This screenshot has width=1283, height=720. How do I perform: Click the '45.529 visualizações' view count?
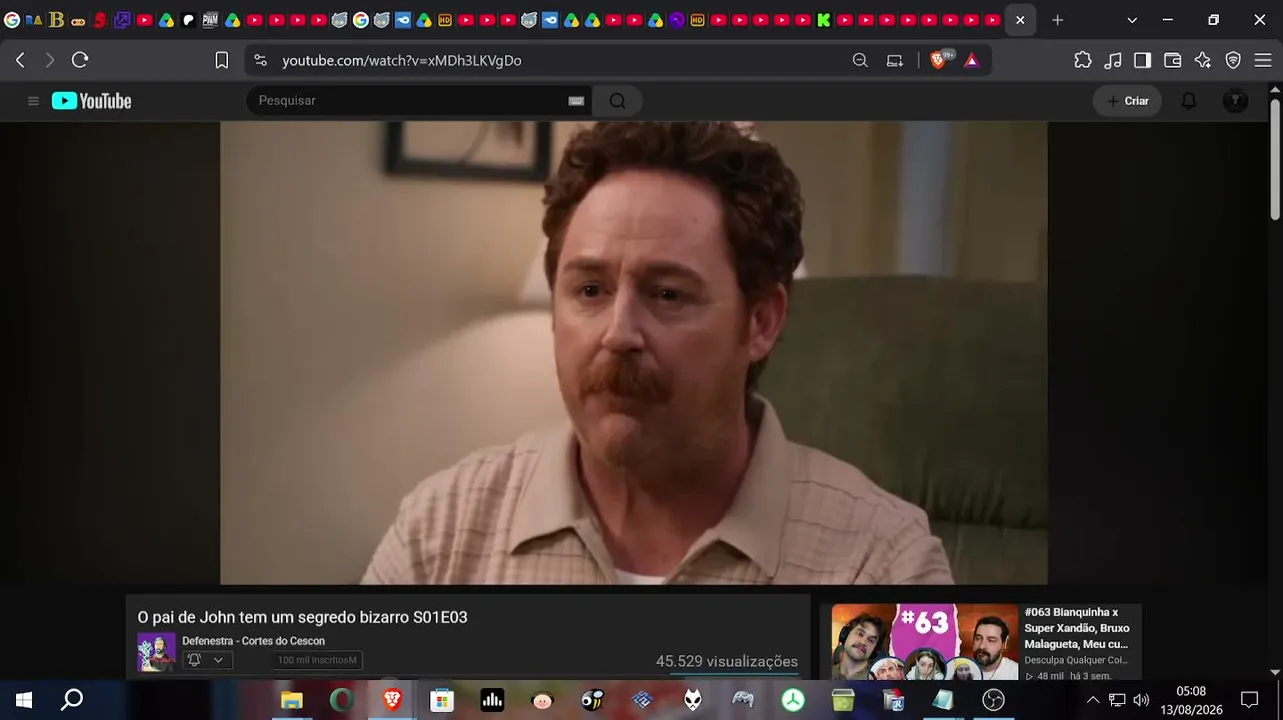(x=727, y=661)
